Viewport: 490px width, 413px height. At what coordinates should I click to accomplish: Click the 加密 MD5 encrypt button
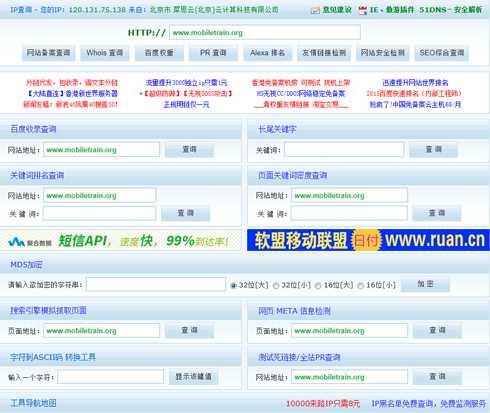(x=425, y=284)
